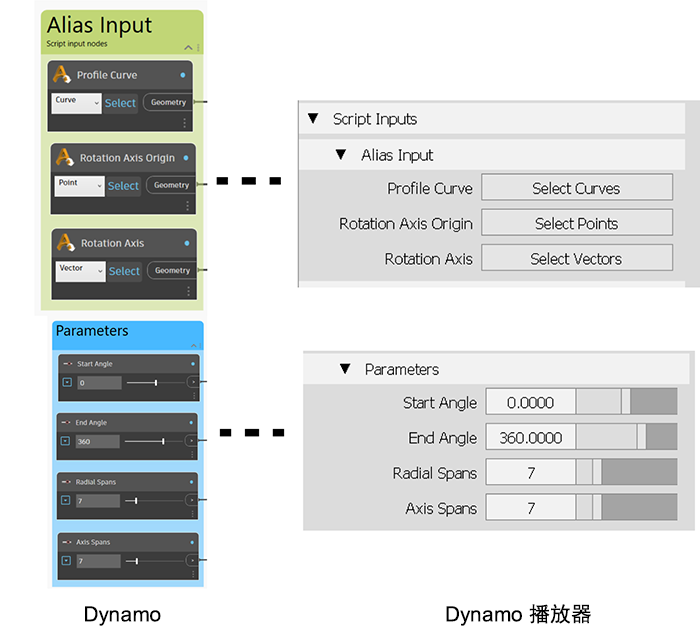
Task: Click the Geometry output port on Rotation Axis
Action: (x=172, y=270)
